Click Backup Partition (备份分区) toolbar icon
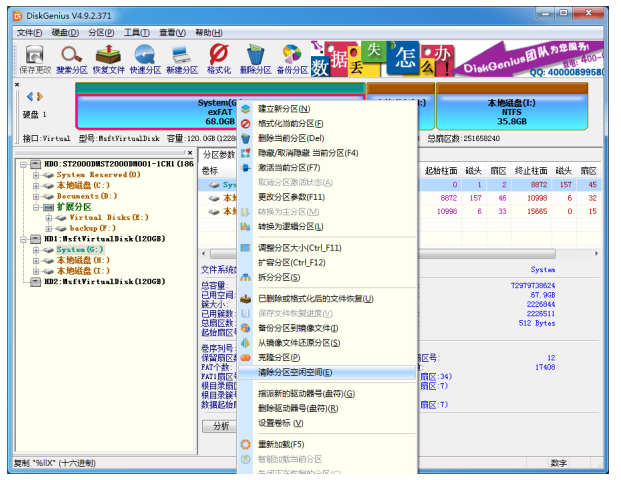Screen dimensions: 621x480 tap(292, 59)
